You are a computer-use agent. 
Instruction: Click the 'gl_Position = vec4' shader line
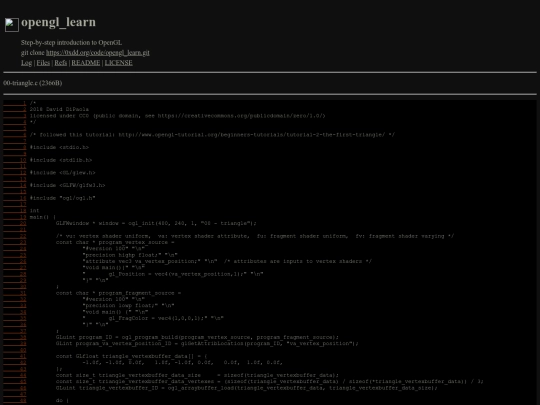[x=173, y=274]
